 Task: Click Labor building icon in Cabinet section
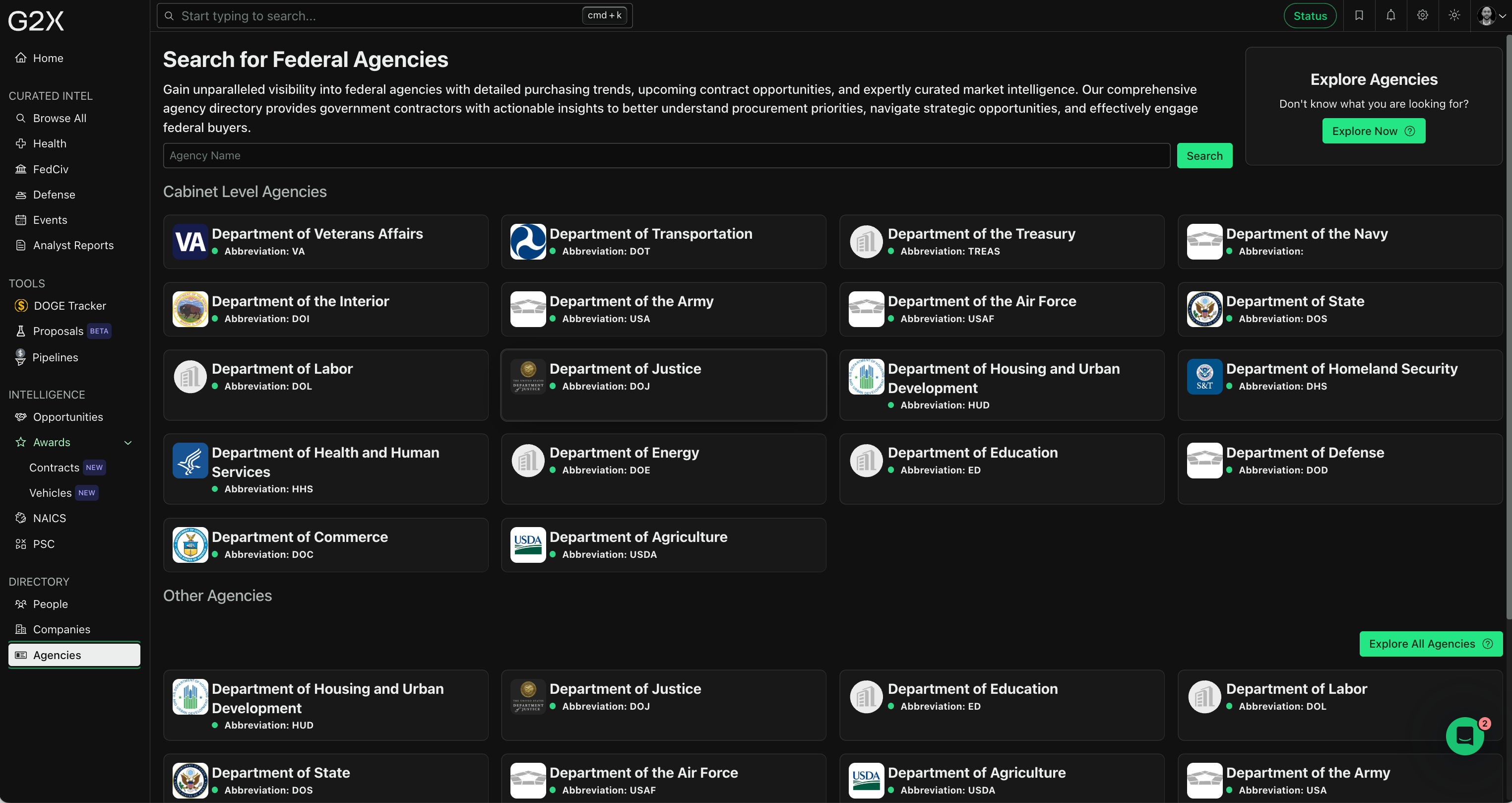[190, 377]
